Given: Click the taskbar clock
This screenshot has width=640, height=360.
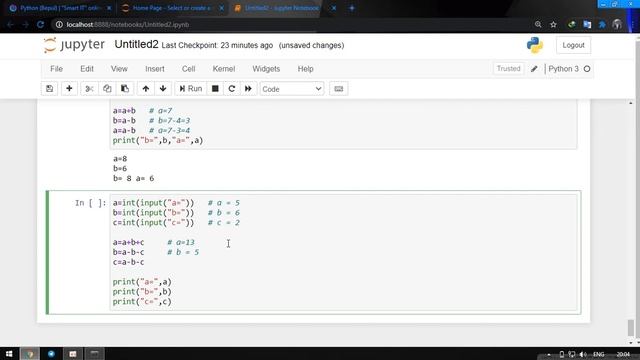Looking at the screenshot, I should (x=623, y=354).
